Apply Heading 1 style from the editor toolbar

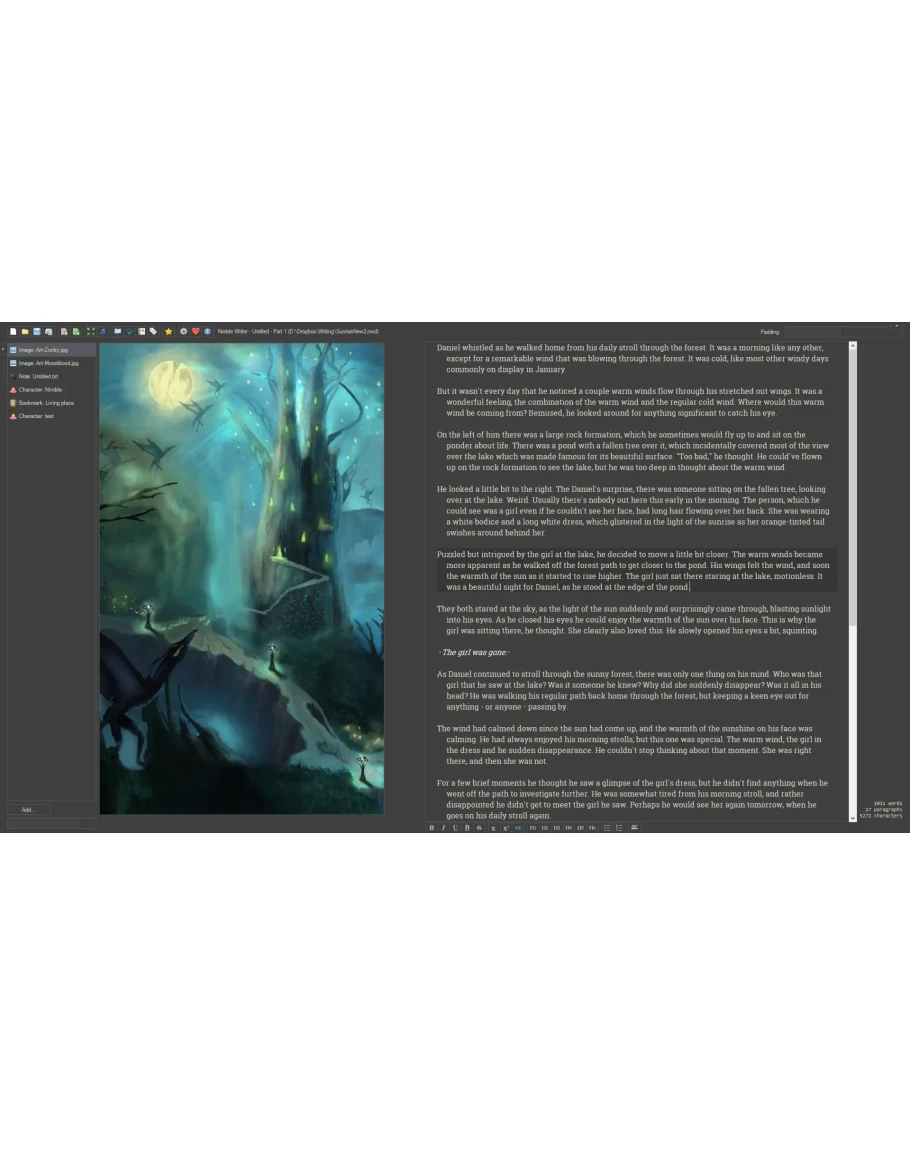pos(532,828)
